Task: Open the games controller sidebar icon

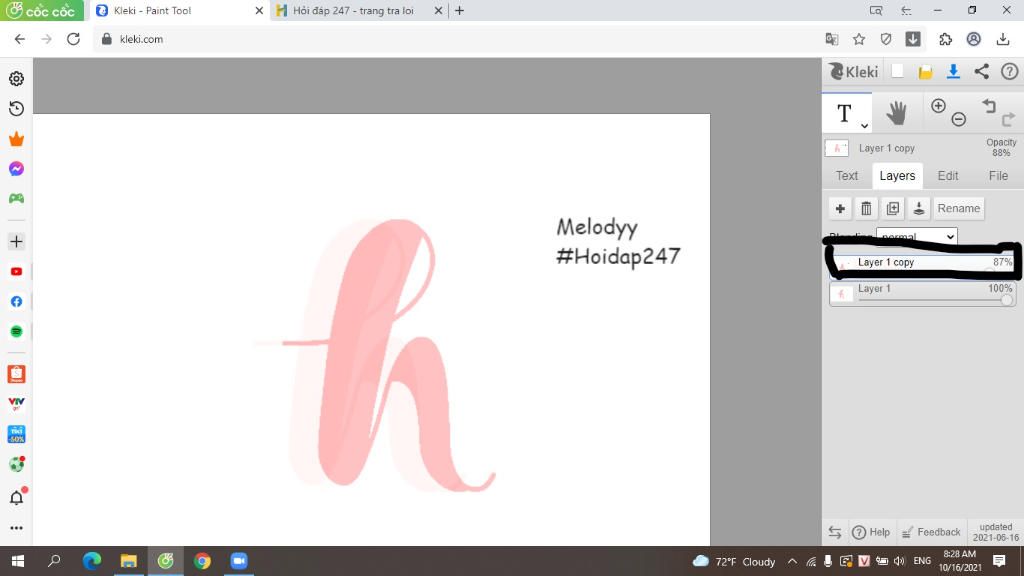Action: click(16, 199)
